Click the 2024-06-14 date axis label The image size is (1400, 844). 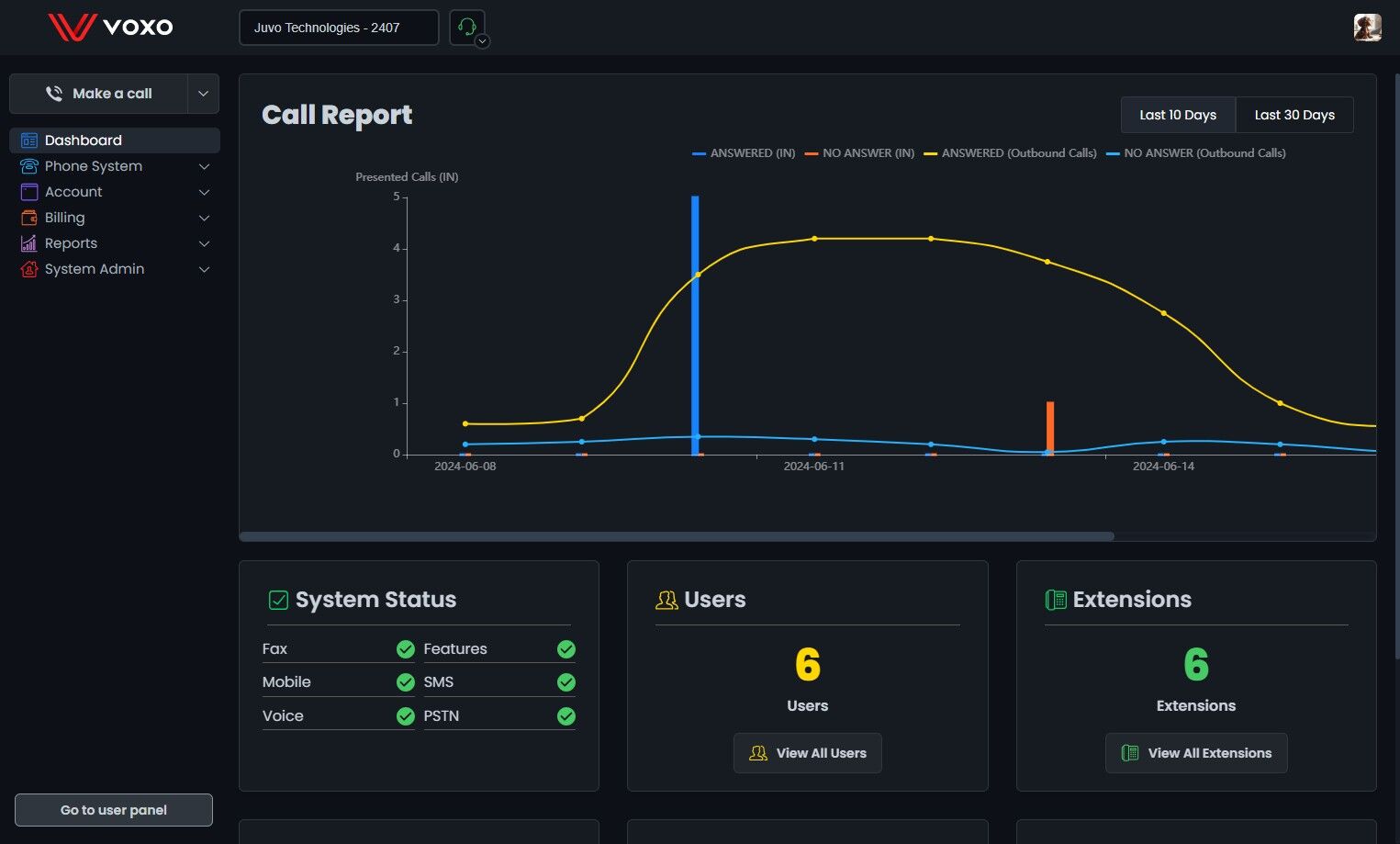[x=1164, y=467]
